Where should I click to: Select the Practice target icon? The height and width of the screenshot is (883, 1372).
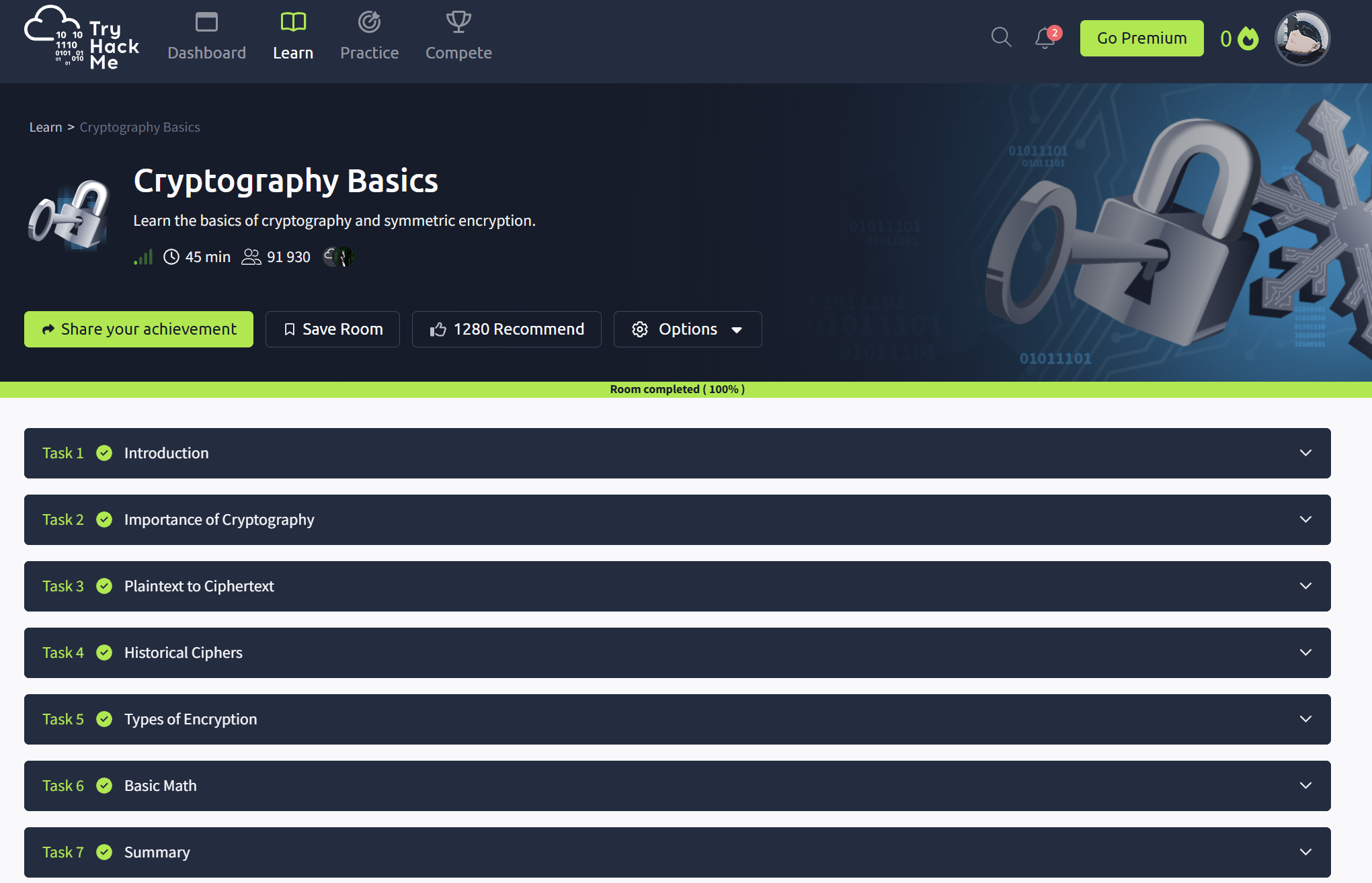click(369, 22)
